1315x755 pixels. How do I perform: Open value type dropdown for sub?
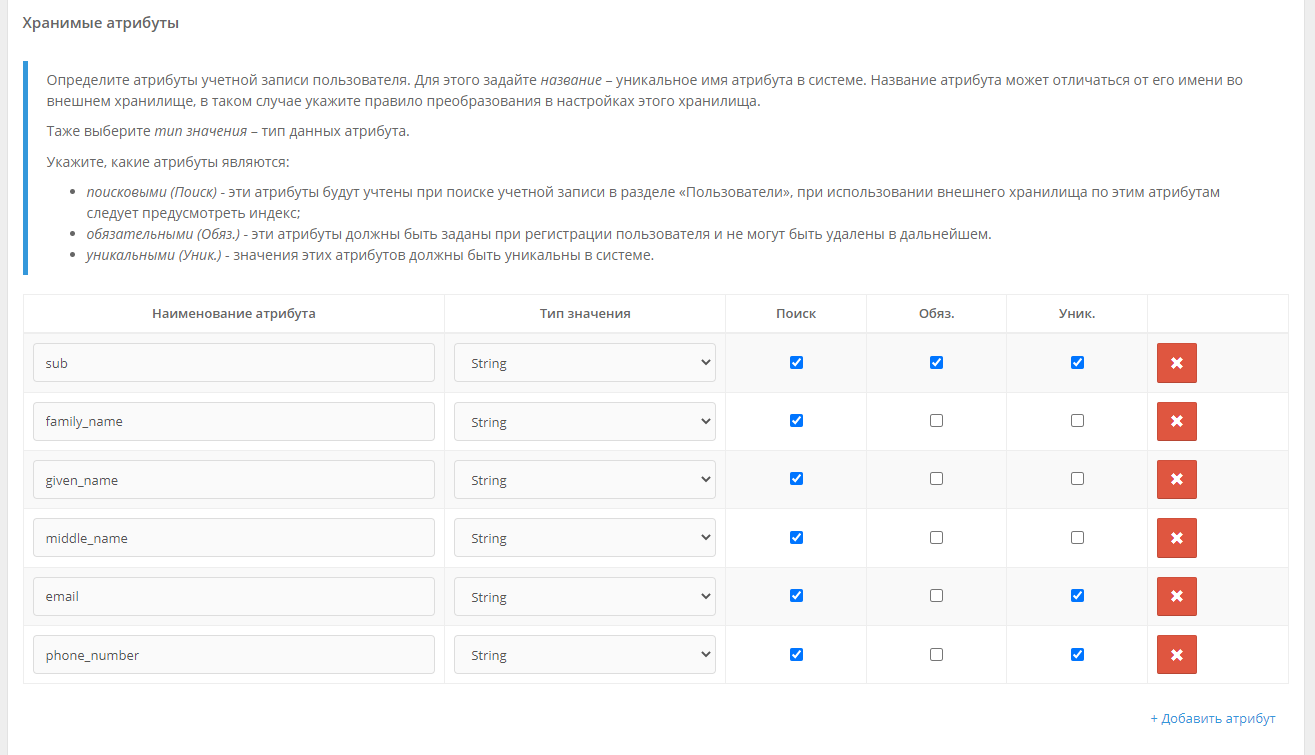584,363
